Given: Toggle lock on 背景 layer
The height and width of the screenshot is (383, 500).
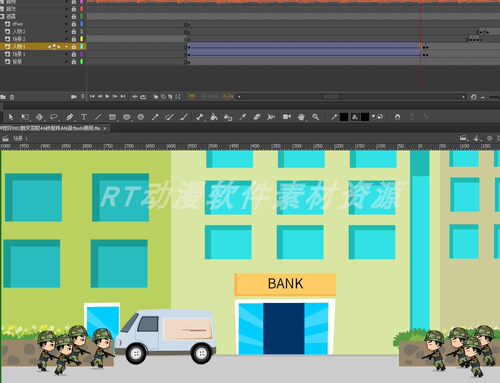Looking at the screenshot, I should [74, 62].
